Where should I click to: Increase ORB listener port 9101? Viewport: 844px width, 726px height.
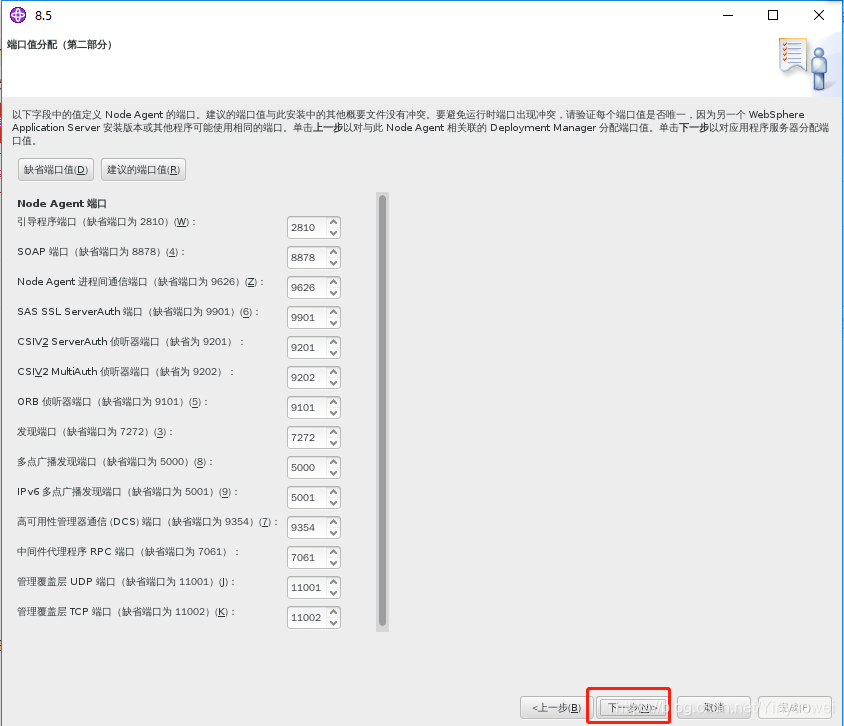click(334, 403)
